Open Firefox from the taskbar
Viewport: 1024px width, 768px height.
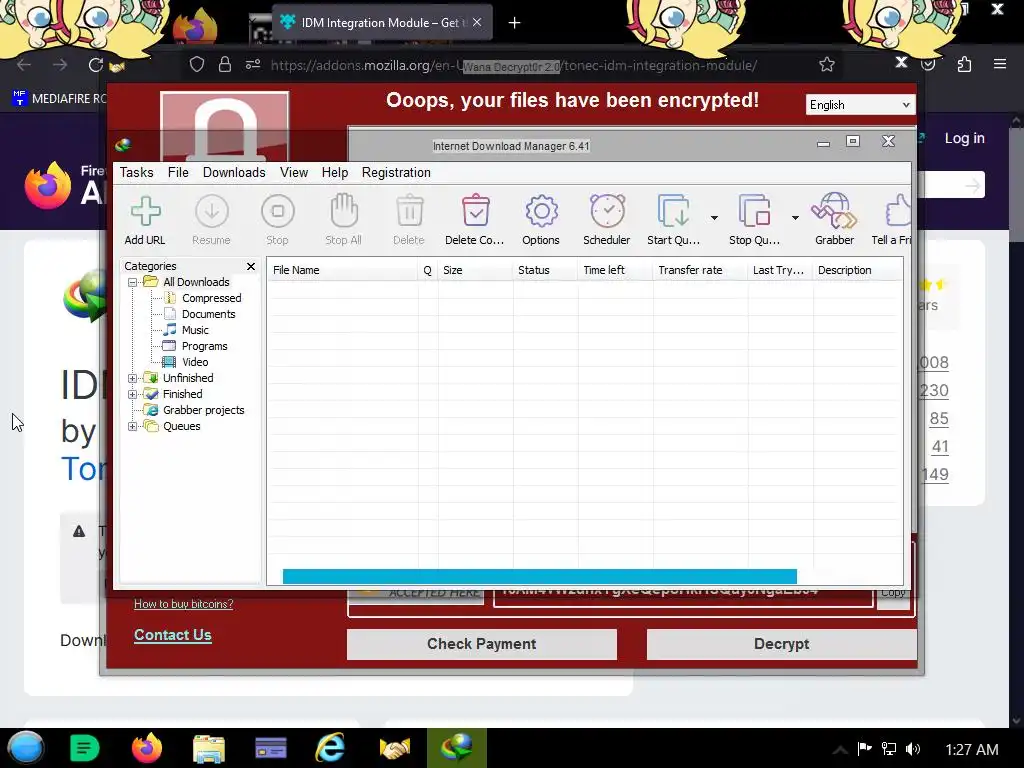146,748
